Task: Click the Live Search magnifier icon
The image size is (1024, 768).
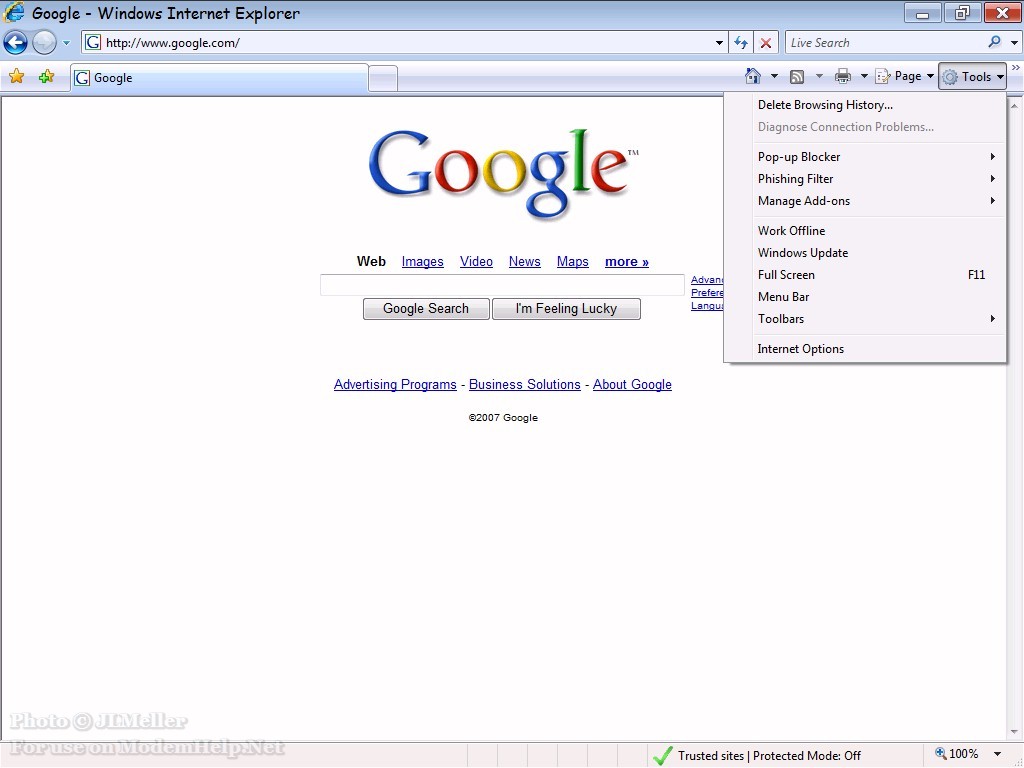Action: pyautogui.click(x=994, y=42)
